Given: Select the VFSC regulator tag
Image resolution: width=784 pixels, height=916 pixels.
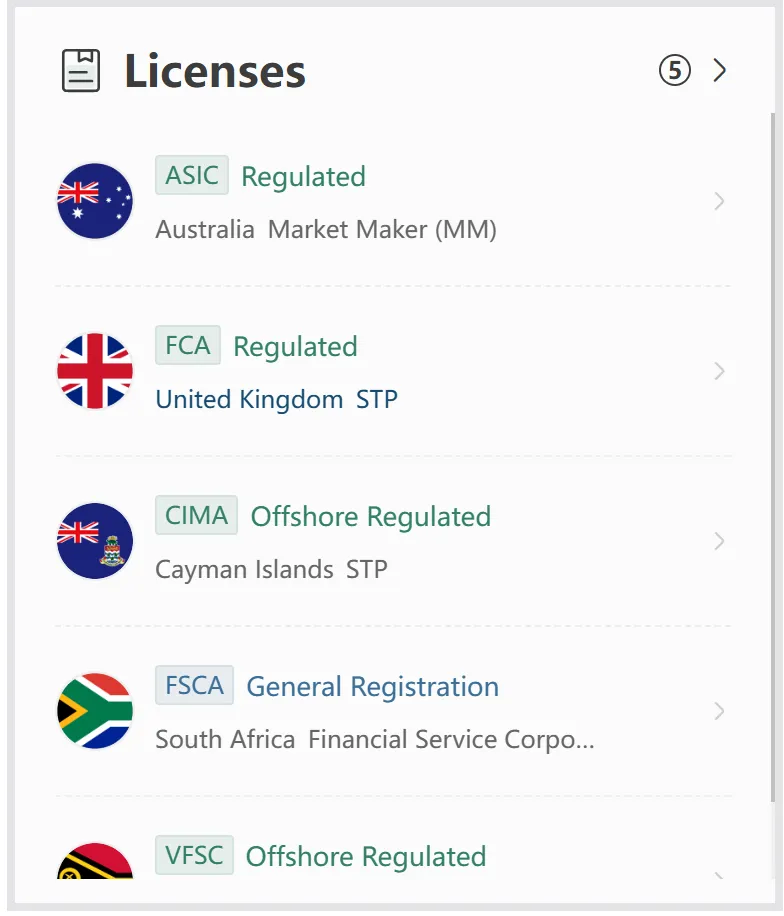Looking at the screenshot, I should [x=194, y=855].
